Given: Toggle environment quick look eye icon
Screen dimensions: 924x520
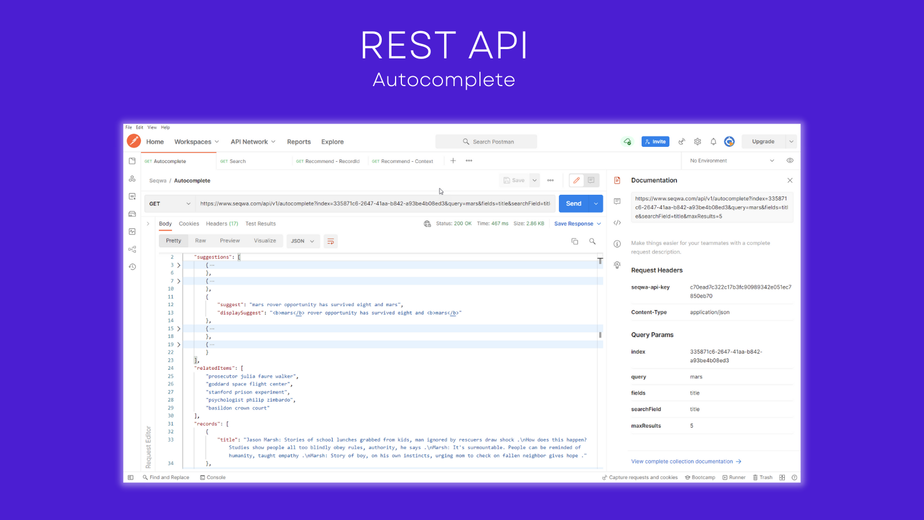Looking at the screenshot, I should tap(790, 160).
